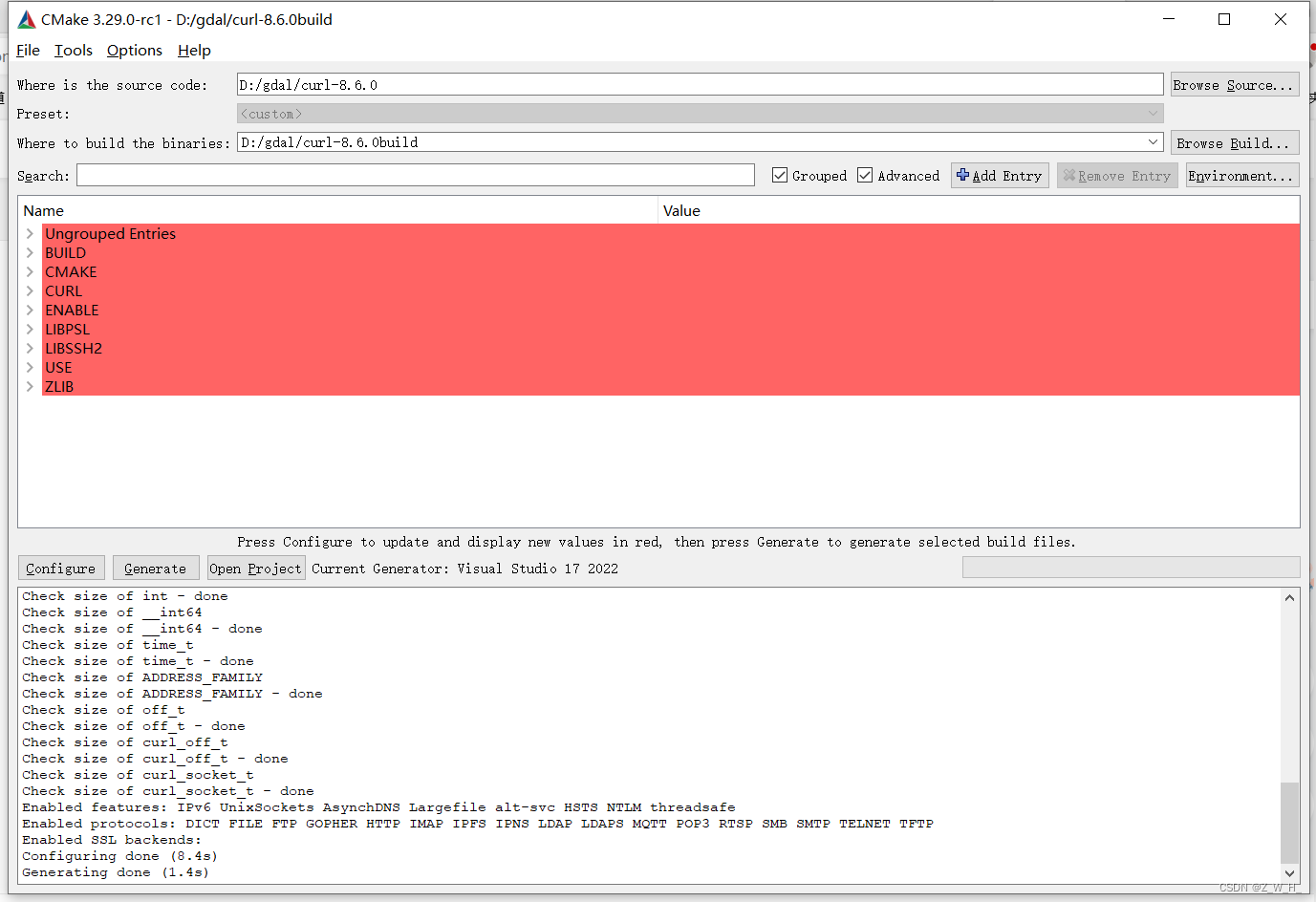The image size is (1316, 902).
Task: Click 'Configuring done (8.4s)' log line
Action: pyautogui.click(x=119, y=856)
